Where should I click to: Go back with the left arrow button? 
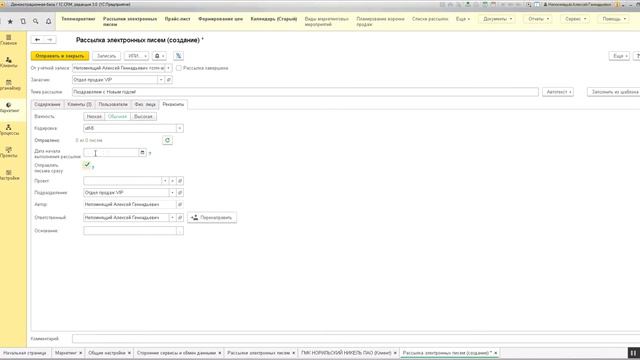pos(37,40)
